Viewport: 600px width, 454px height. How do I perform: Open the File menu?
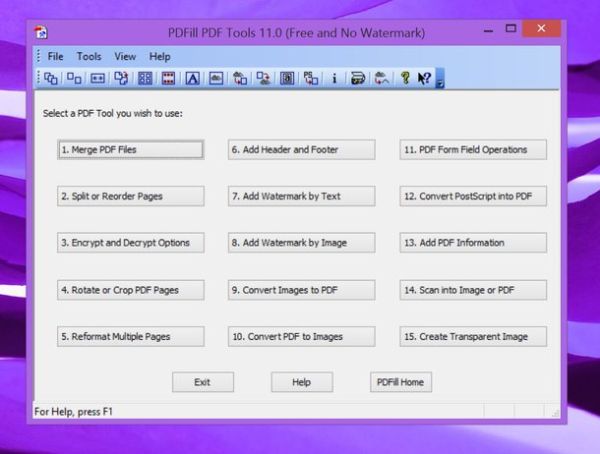[55, 56]
